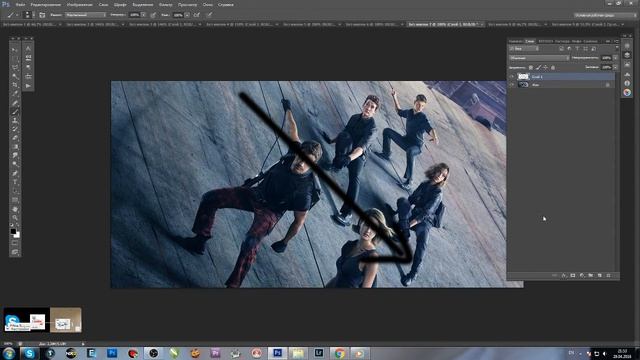The height and width of the screenshot is (360, 640).
Task: Select the Eraser tool
Action: point(15,138)
